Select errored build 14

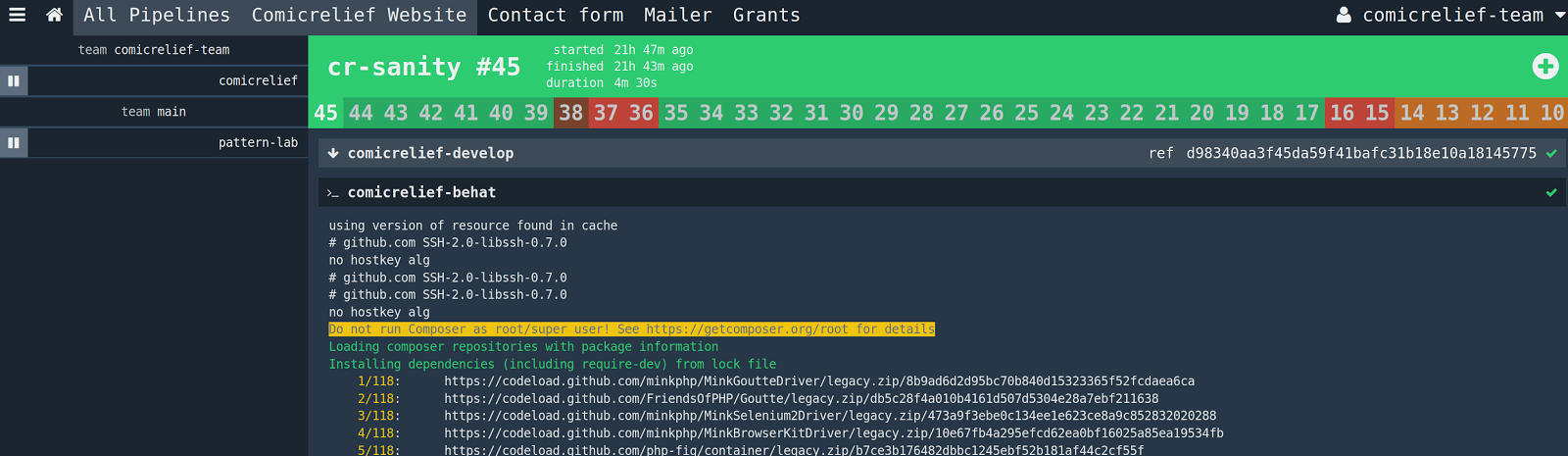pyautogui.click(x=1412, y=113)
